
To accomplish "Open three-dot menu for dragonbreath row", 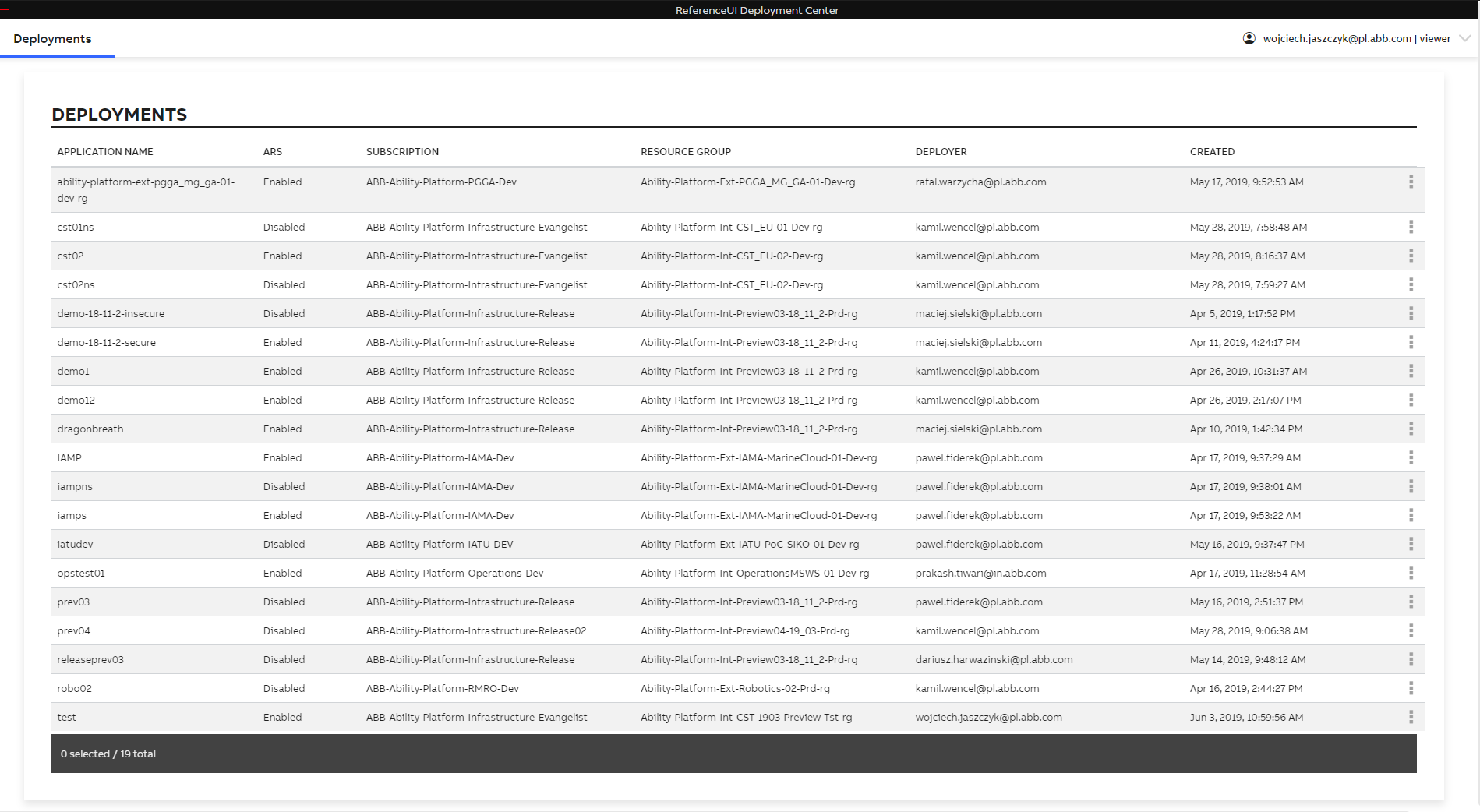I will tap(1411, 429).
